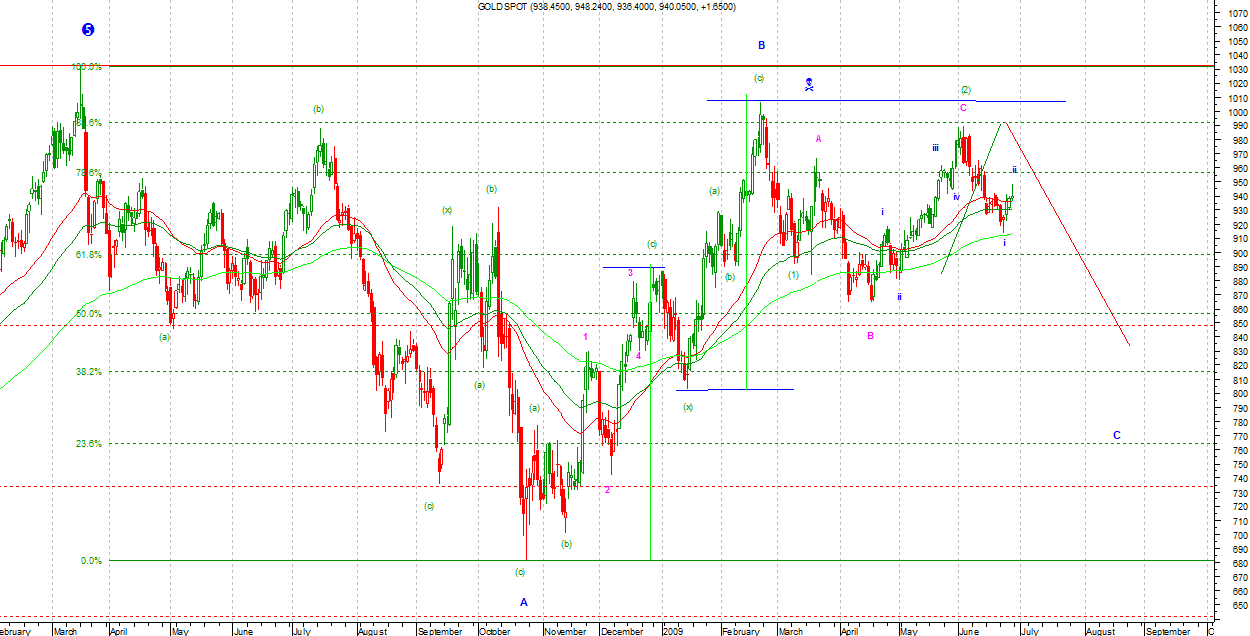Select the blue circled 5 wave marker
1250x636 pixels.
(88, 30)
